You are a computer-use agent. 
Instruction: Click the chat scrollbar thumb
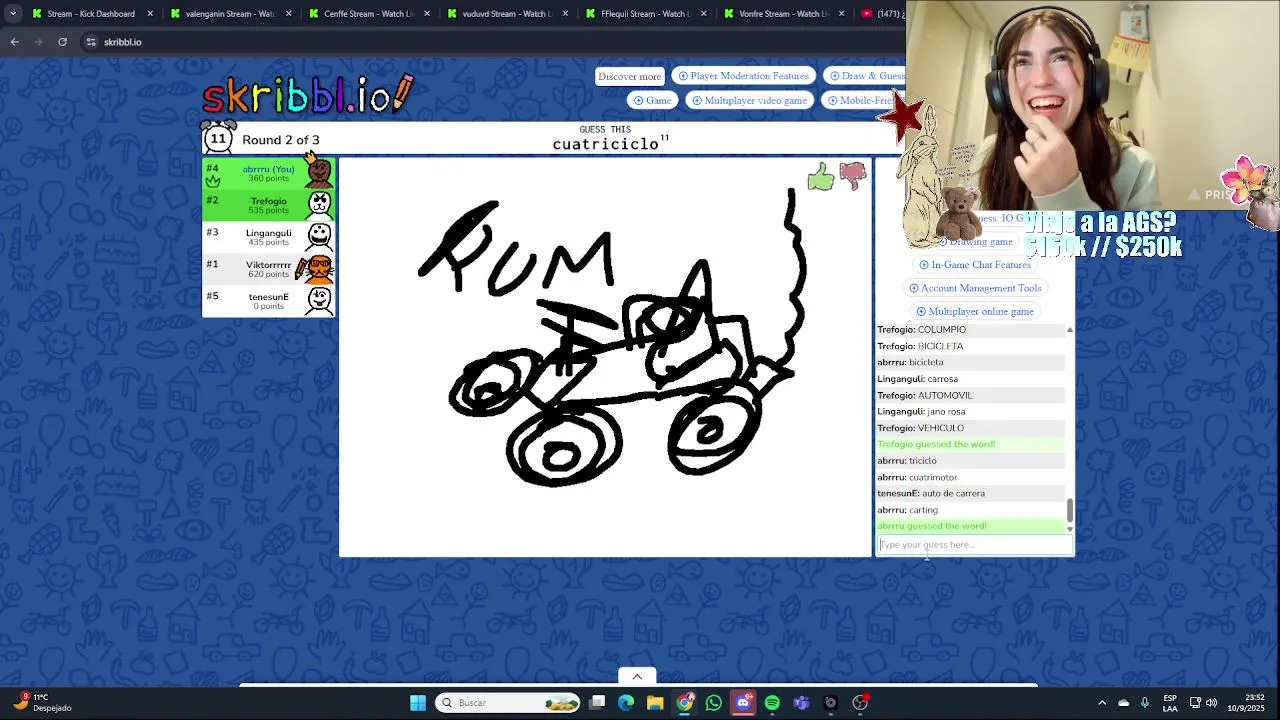[1070, 510]
